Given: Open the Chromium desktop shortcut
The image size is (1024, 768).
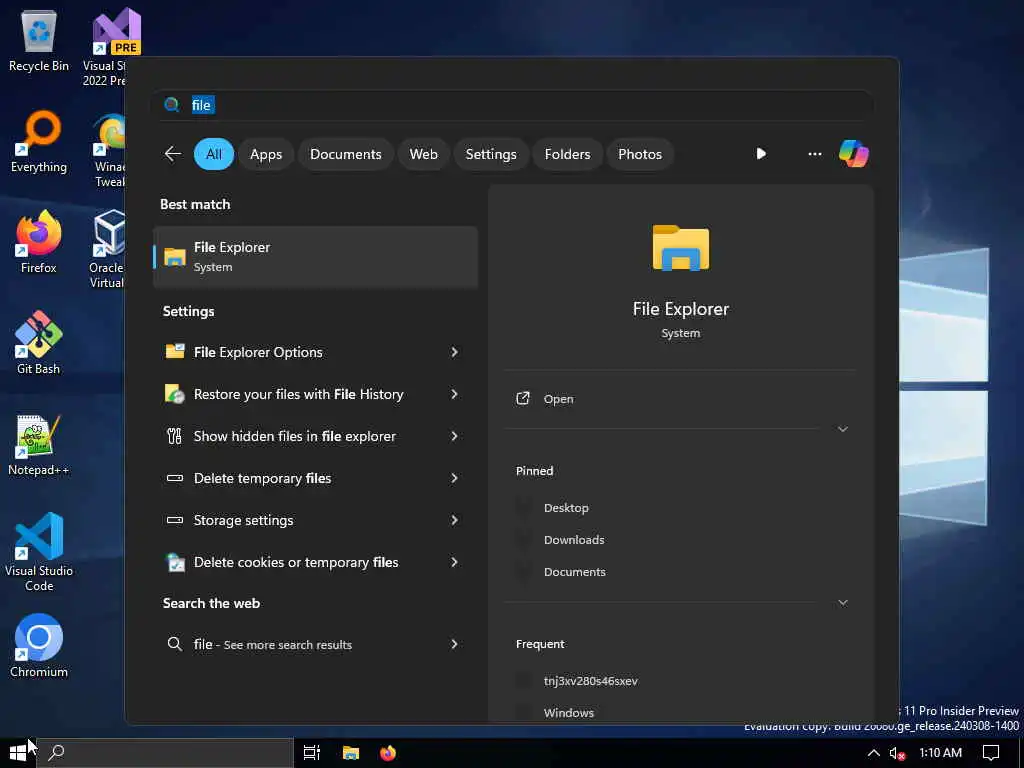Looking at the screenshot, I should 39,645.
